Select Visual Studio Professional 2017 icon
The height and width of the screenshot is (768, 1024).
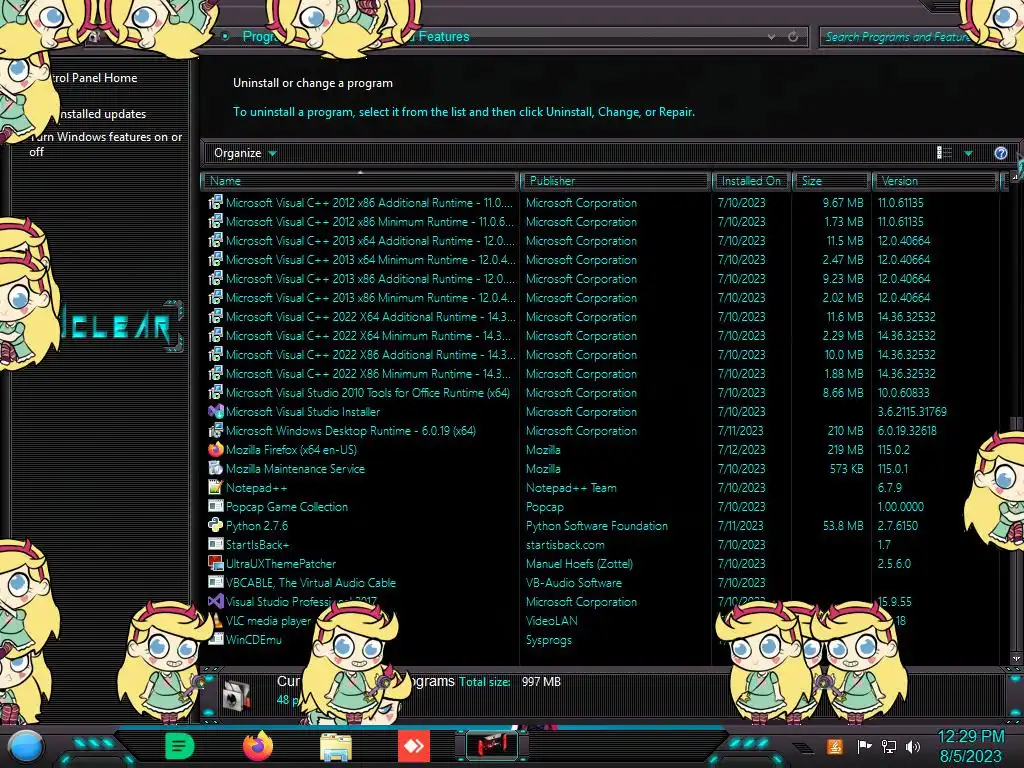click(216, 601)
